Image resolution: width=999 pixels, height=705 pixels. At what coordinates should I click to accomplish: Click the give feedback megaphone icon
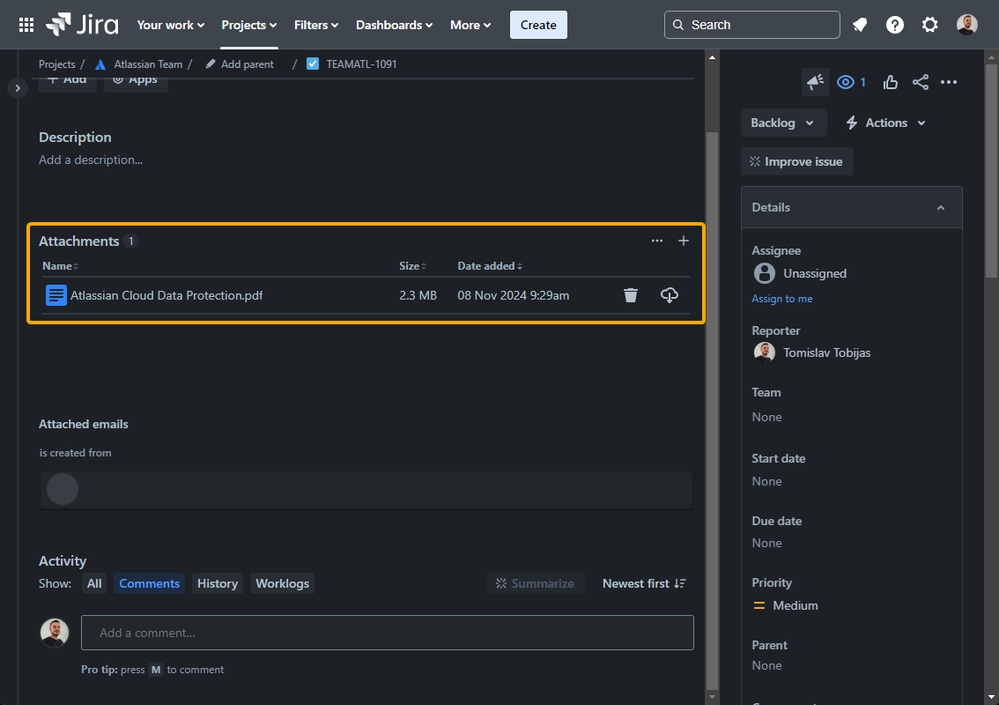(815, 82)
